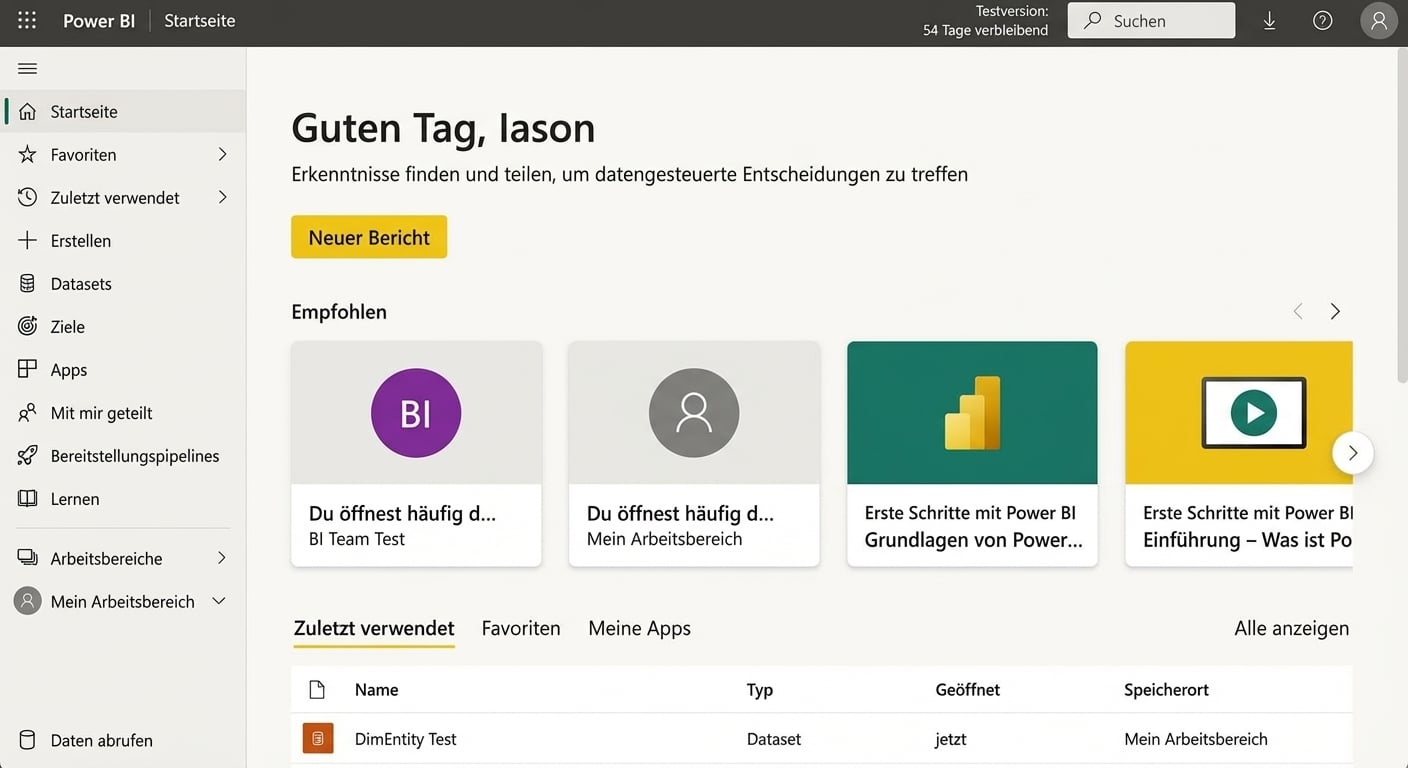Open the user account avatar in header
The width and height of the screenshot is (1408, 768).
click(1379, 21)
